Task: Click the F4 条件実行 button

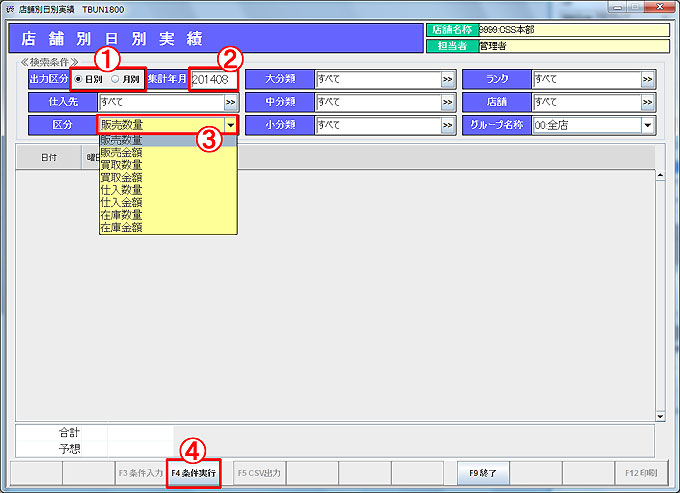Action: tap(193, 473)
